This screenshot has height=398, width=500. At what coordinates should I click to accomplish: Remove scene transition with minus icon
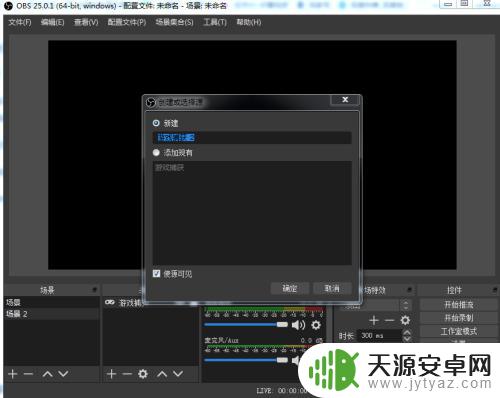(389, 320)
